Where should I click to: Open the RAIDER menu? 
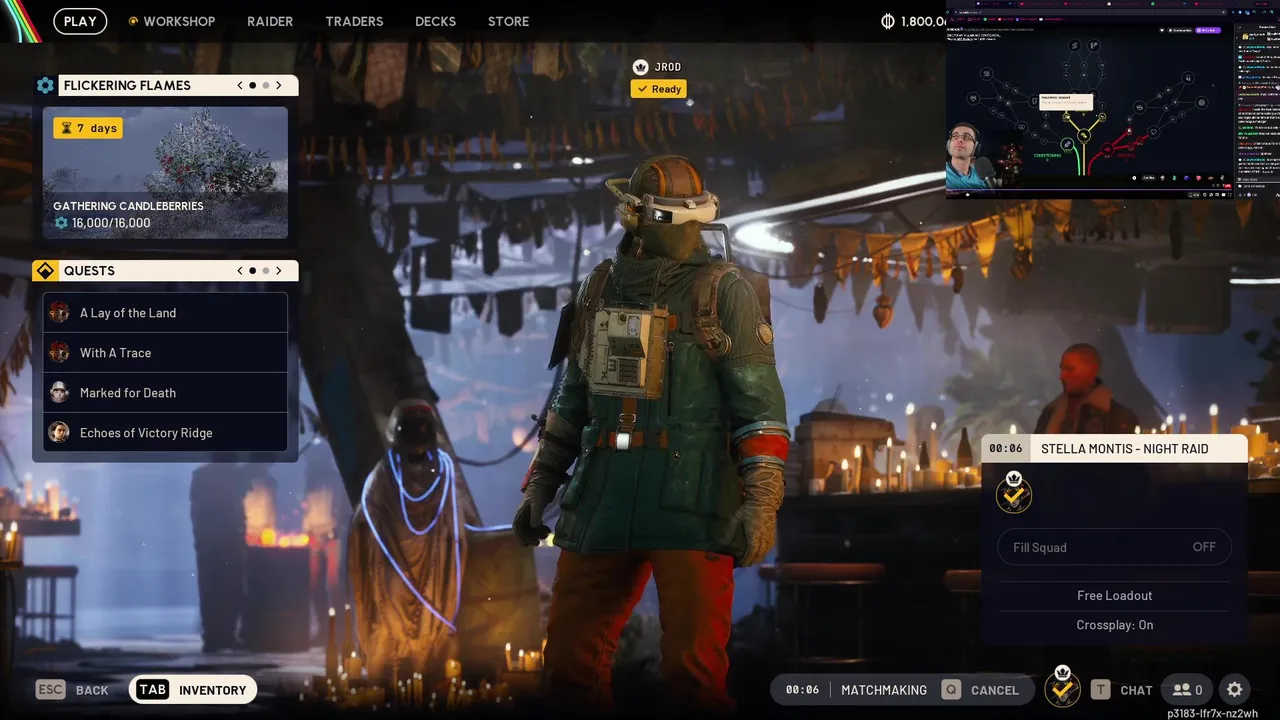click(270, 21)
